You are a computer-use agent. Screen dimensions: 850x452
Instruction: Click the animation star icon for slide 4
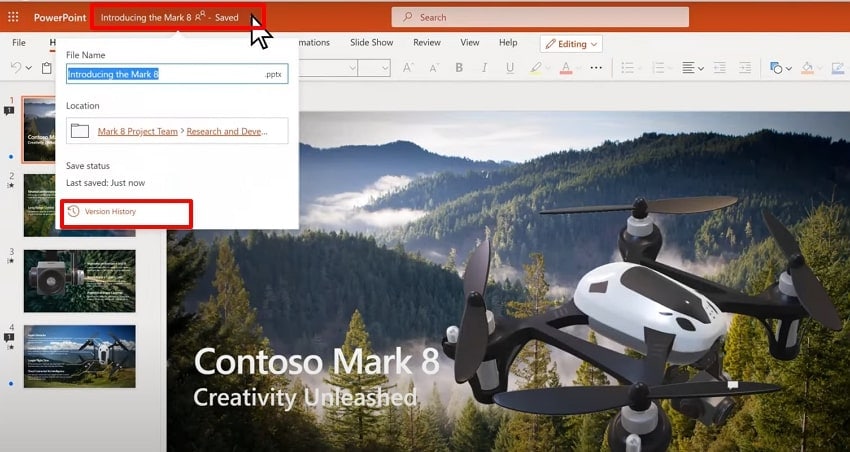tap(10, 347)
